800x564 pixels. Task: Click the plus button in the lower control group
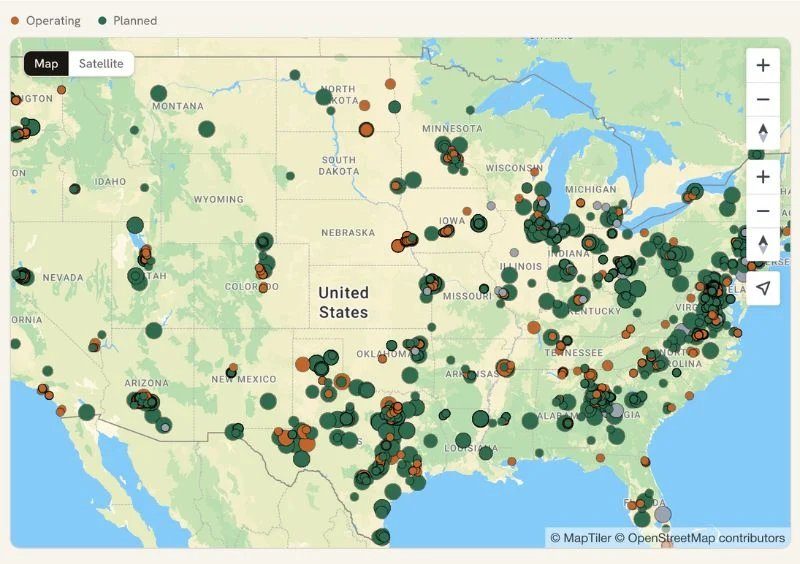763,177
